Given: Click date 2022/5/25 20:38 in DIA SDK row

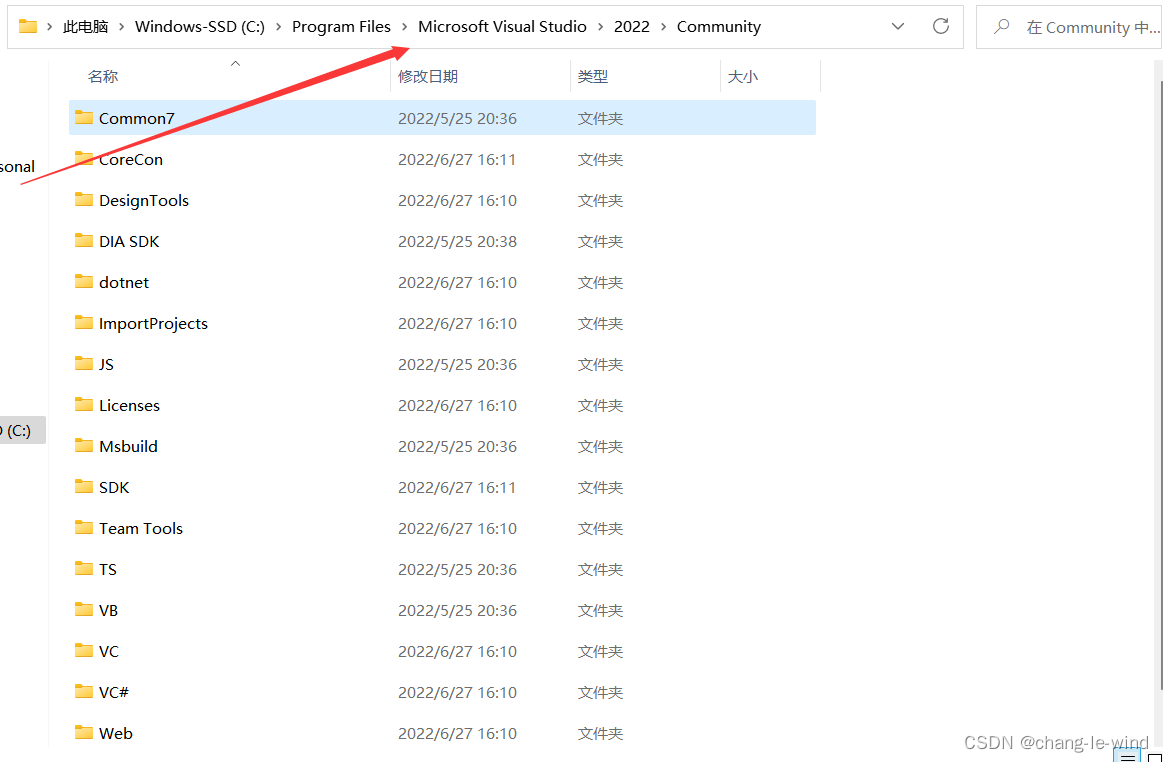Looking at the screenshot, I should [x=457, y=241].
